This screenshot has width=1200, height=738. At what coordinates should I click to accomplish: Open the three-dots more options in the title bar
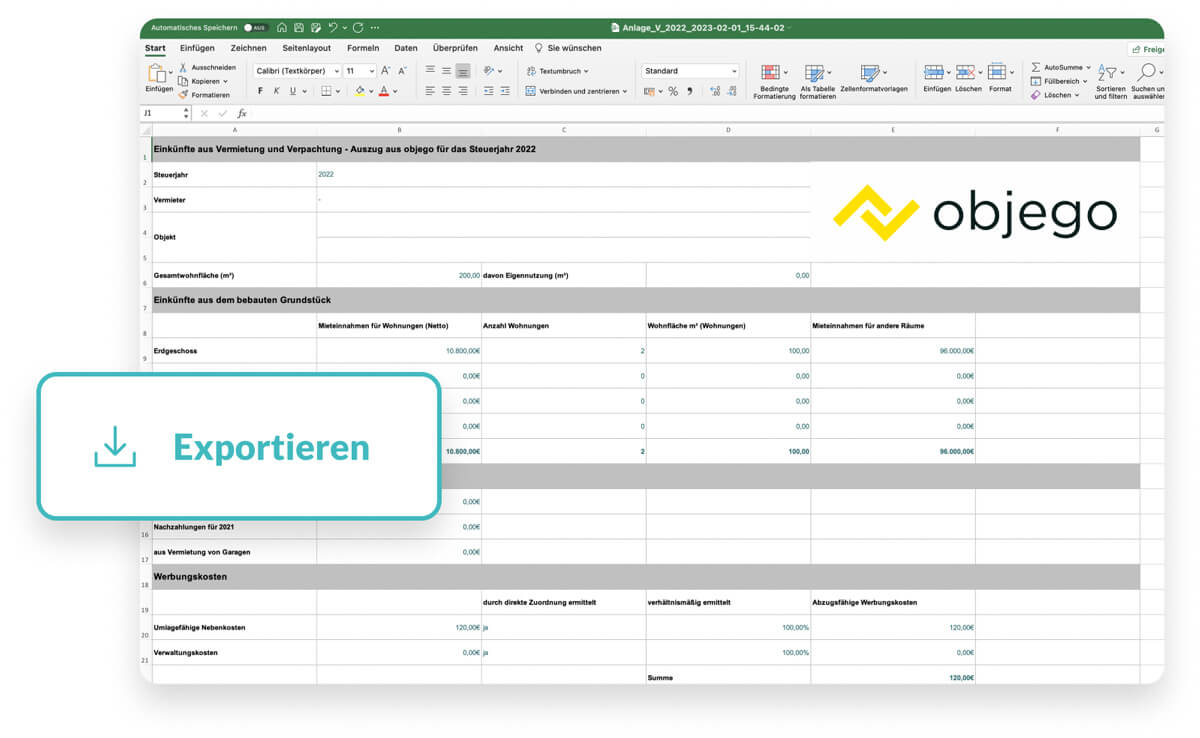point(375,28)
